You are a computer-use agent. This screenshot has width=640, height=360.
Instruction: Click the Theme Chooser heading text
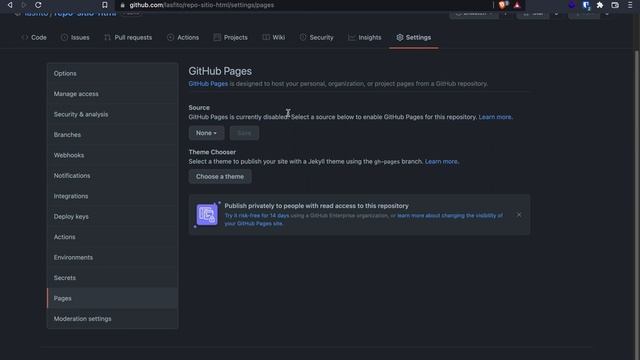212,152
